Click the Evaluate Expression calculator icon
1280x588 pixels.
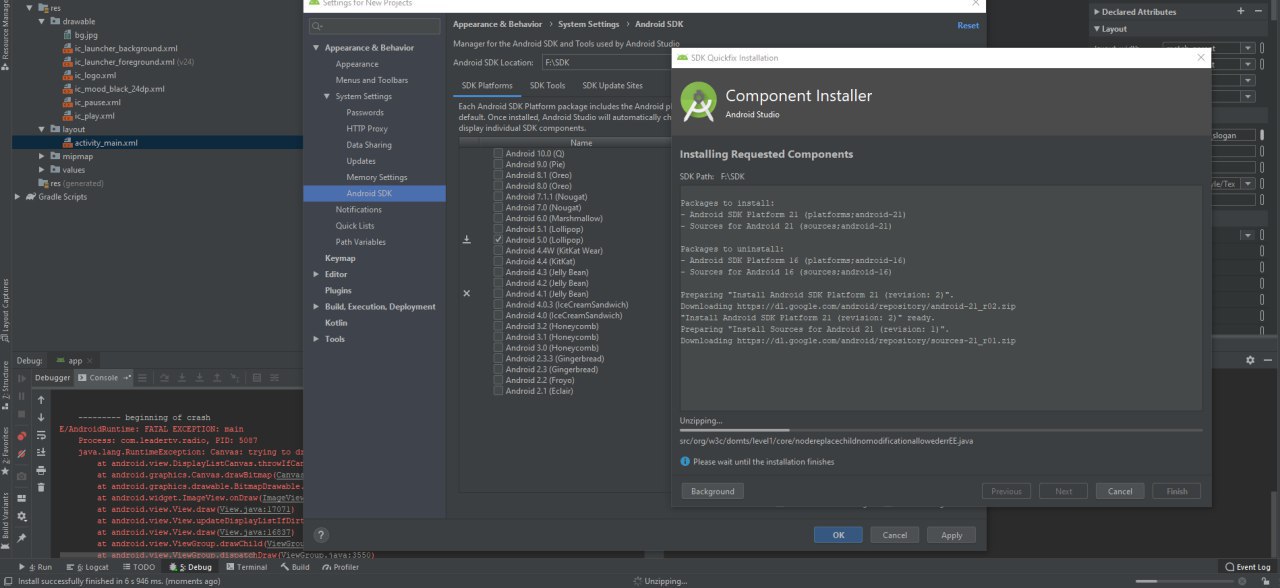[x=256, y=378]
